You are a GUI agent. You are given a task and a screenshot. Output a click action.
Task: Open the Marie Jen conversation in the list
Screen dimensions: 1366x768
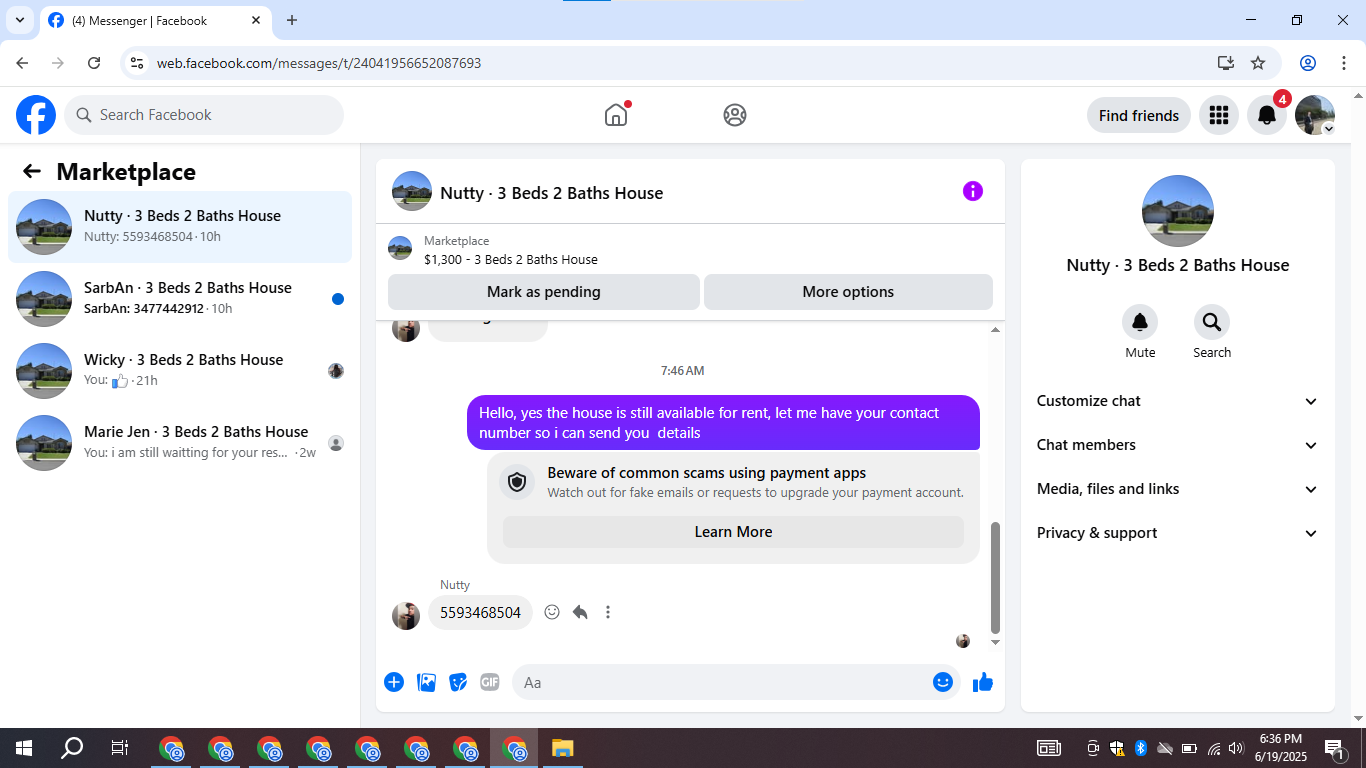click(180, 443)
